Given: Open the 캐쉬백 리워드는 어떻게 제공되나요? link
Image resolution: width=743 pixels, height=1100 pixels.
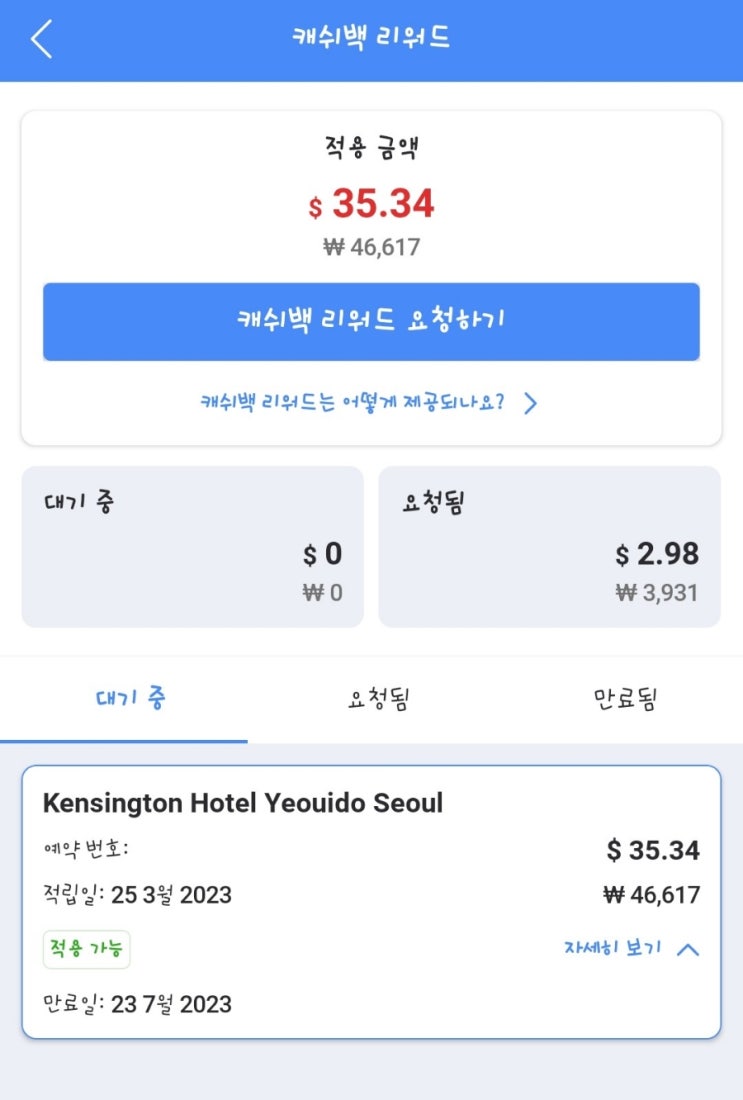Looking at the screenshot, I should [352, 403].
